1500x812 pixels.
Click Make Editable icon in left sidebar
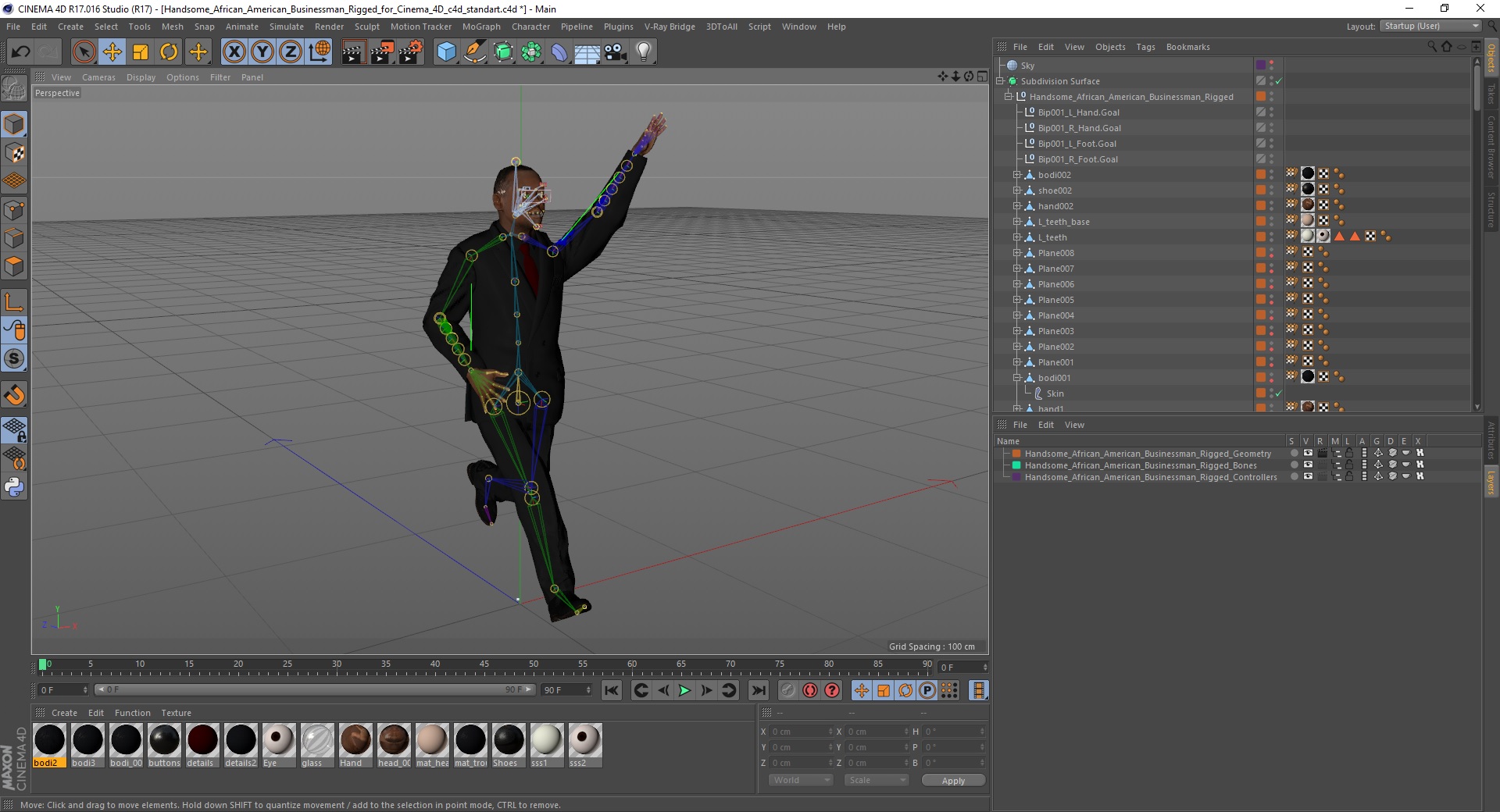click(x=14, y=88)
